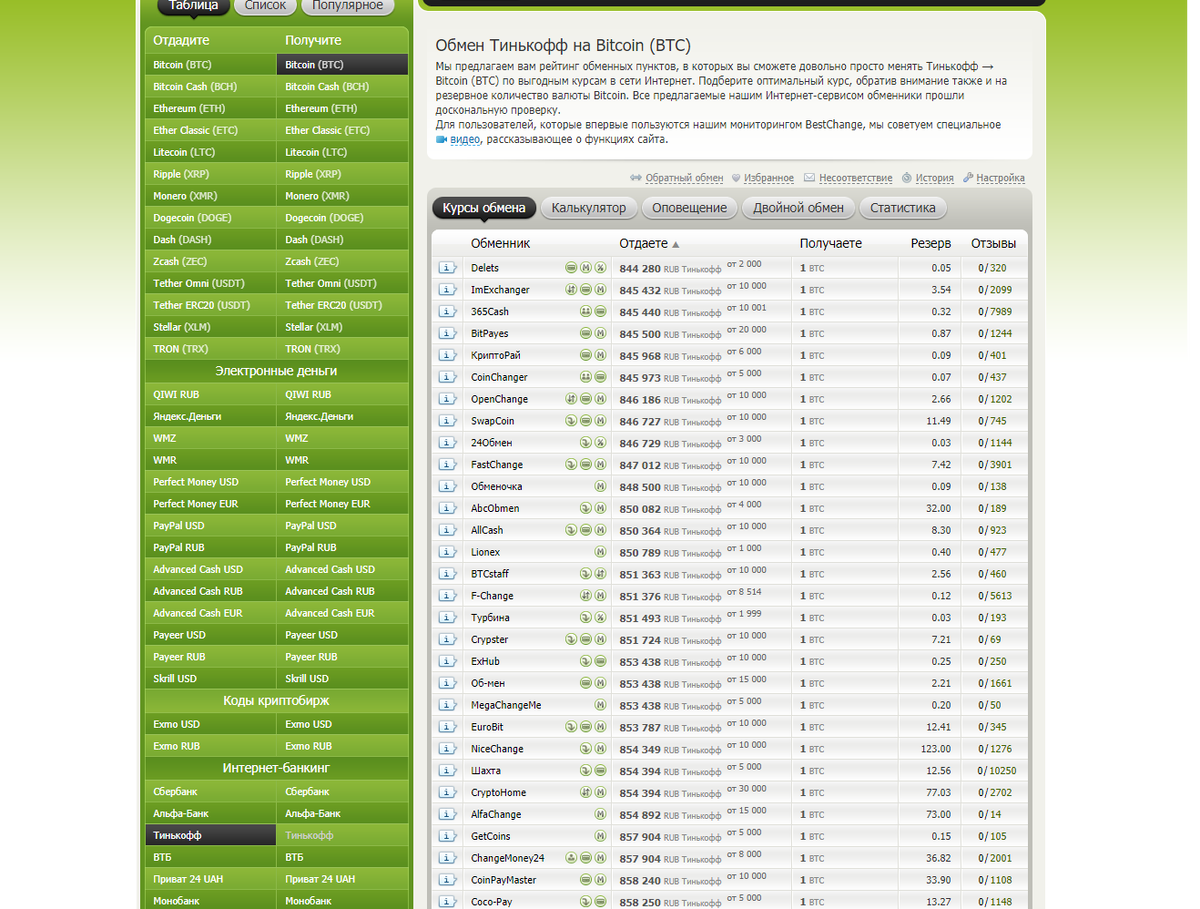Screen dimensions: 1200x909
Task: Select QIWI RUB in Отдадите column
Action: click(211, 394)
